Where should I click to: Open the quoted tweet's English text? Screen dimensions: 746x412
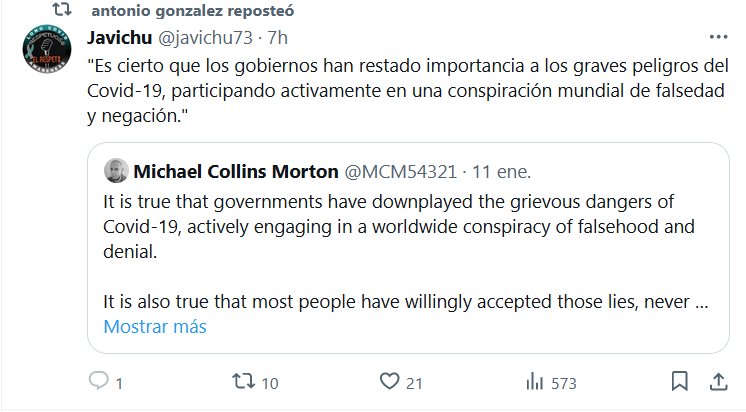click(400, 225)
